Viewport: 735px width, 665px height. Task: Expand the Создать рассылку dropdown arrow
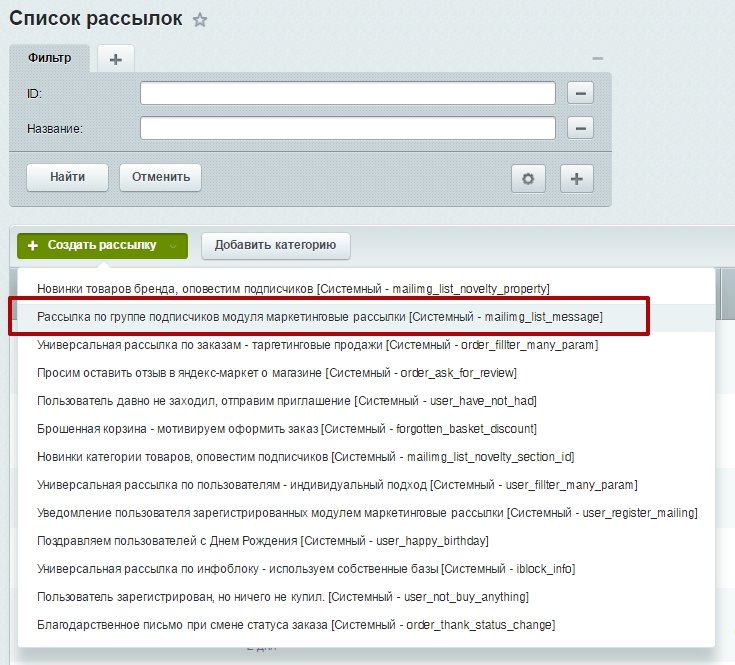173,246
